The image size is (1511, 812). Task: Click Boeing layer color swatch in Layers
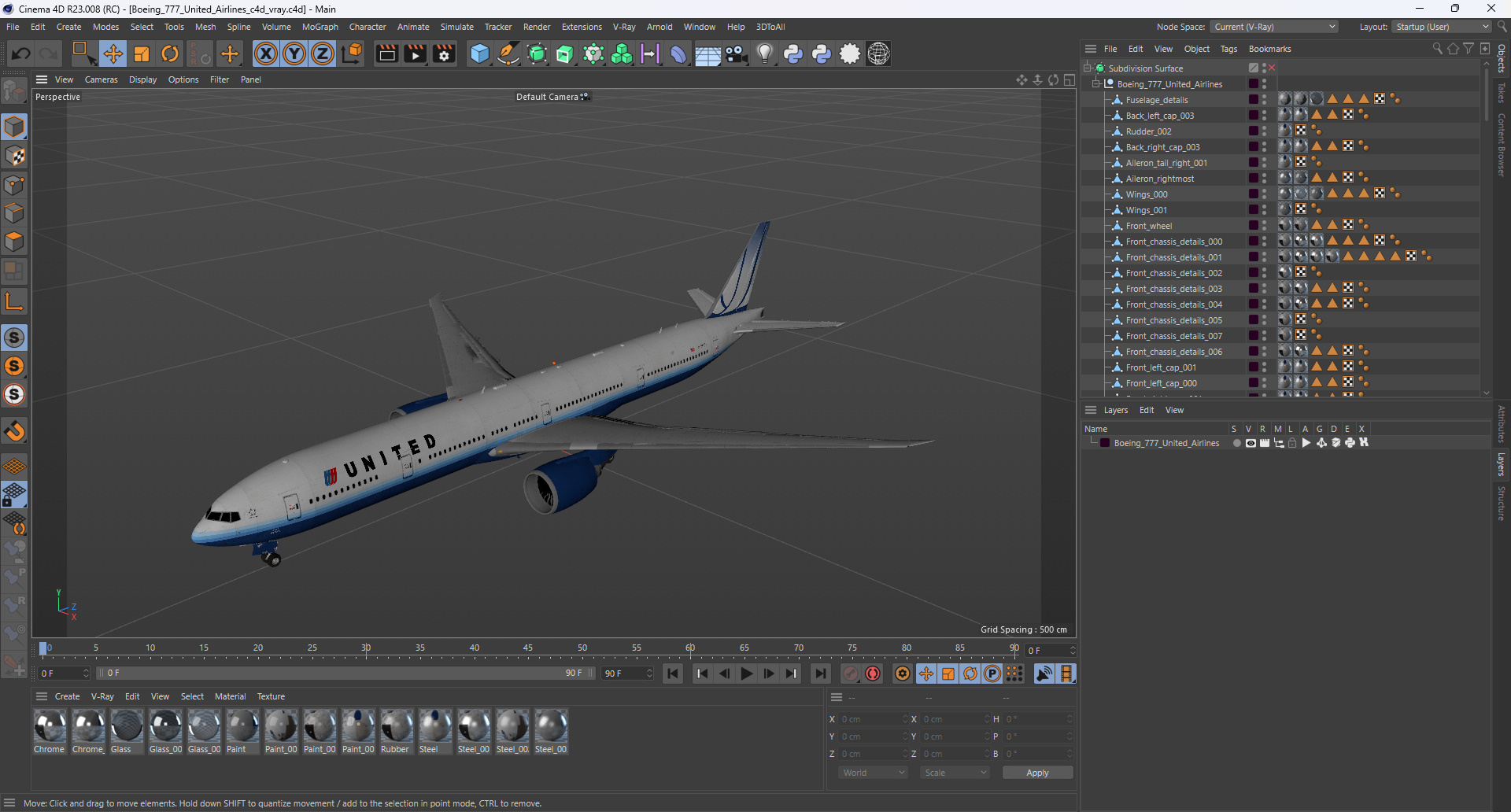tap(1106, 443)
